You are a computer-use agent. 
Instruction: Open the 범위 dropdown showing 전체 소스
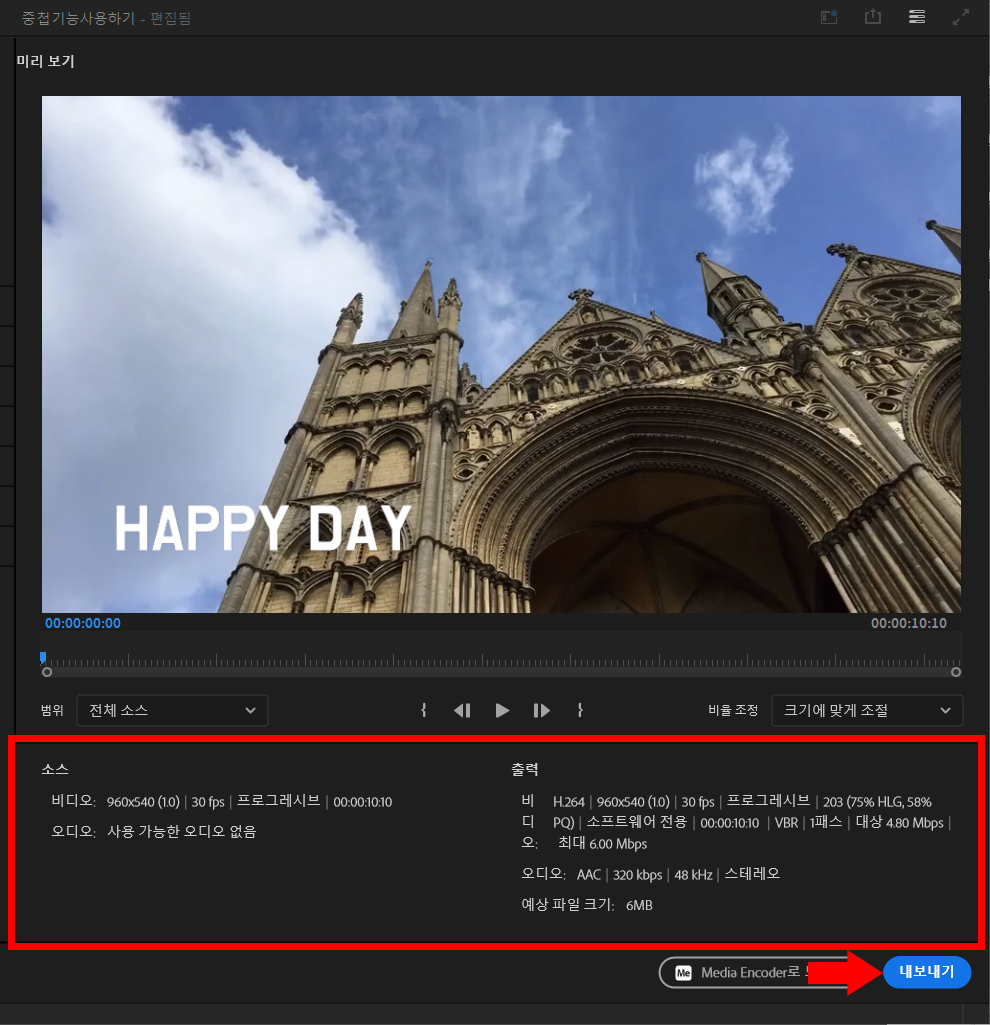pyautogui.click(x=172, y=710)
